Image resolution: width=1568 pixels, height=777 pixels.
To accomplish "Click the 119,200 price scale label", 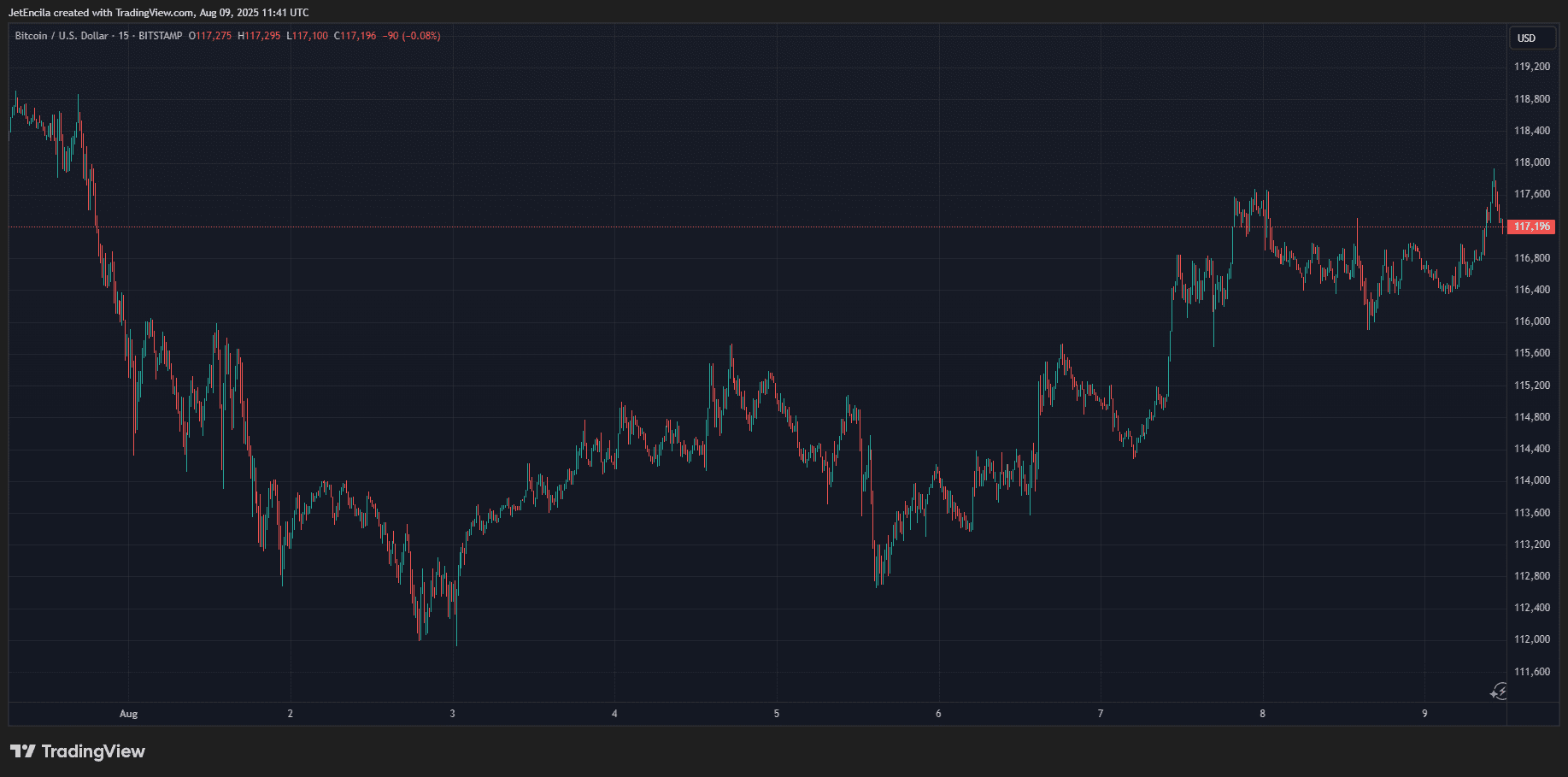I will click(1532, 67).
